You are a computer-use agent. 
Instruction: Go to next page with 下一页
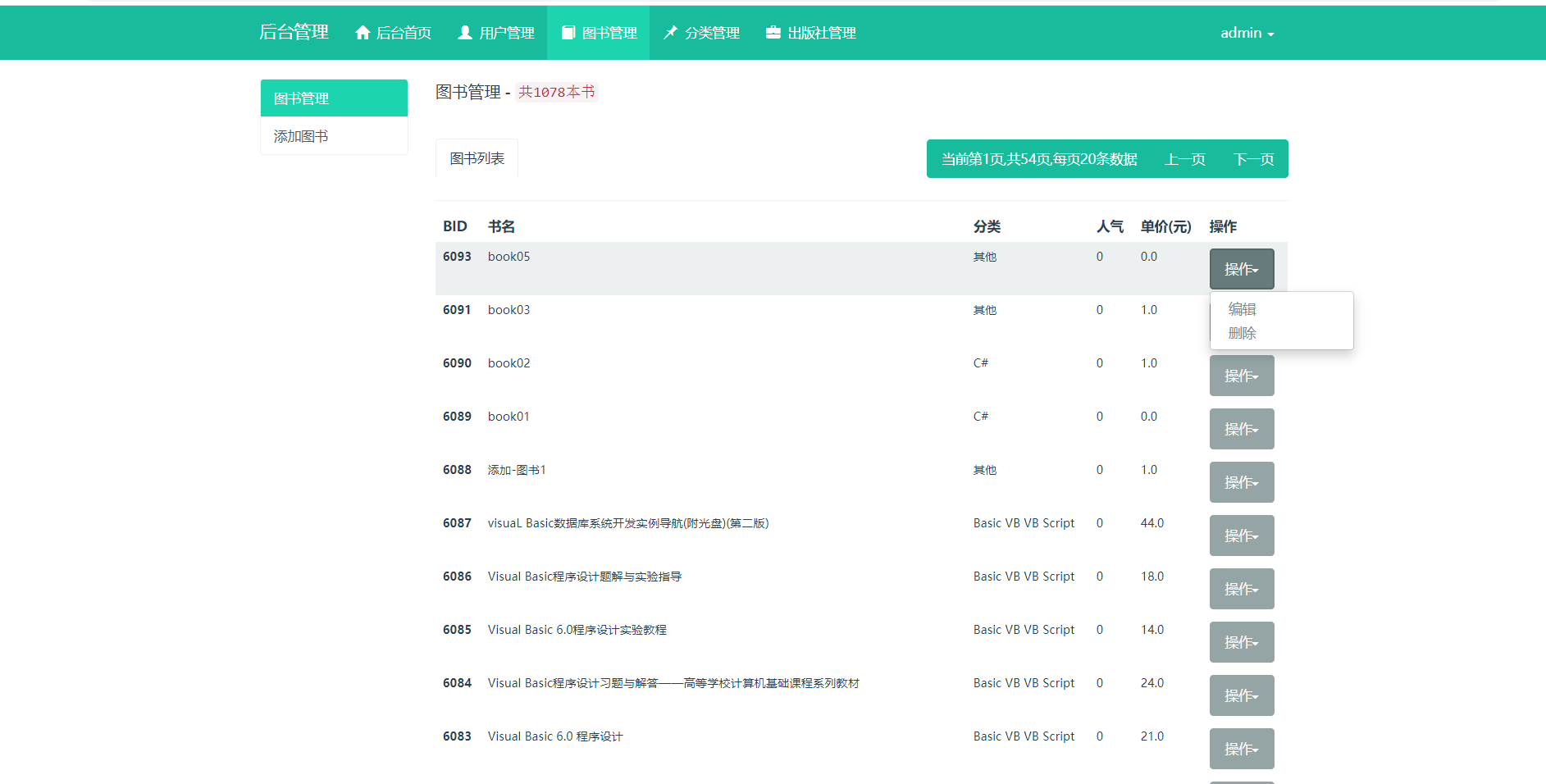1253,159
